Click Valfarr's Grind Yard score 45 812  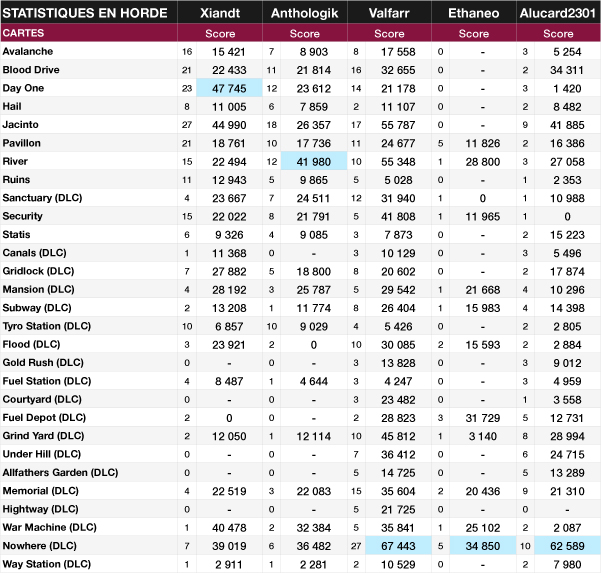[x=398, y=436]
